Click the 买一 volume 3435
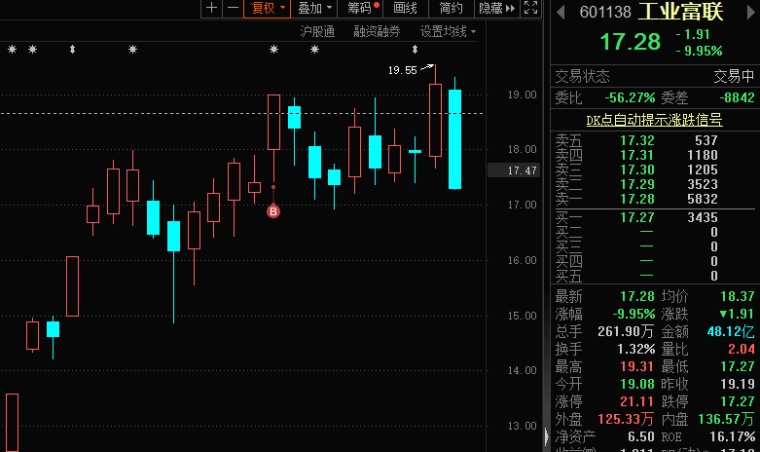 click(x=702, y=218)
